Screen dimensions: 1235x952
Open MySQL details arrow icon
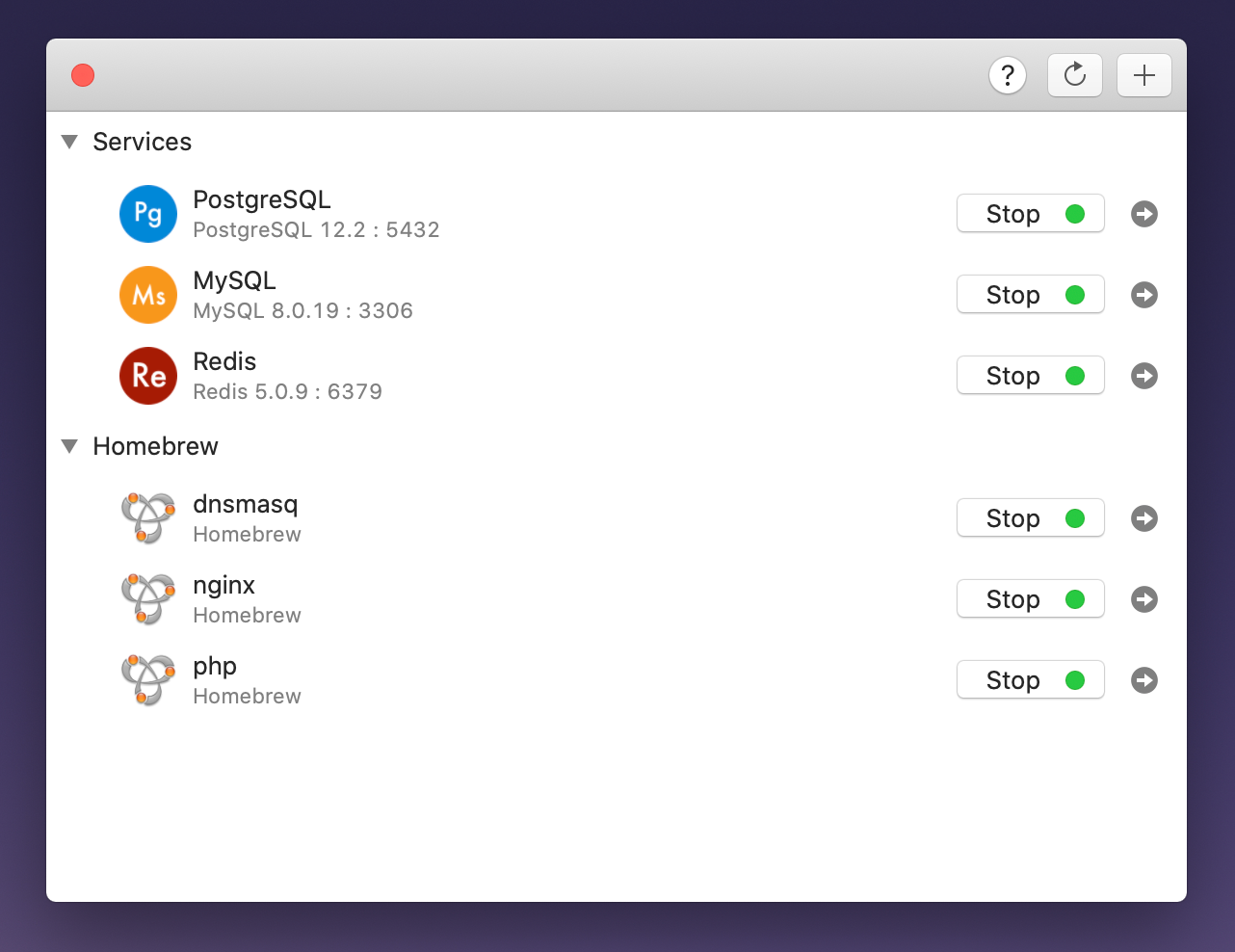1144,295
